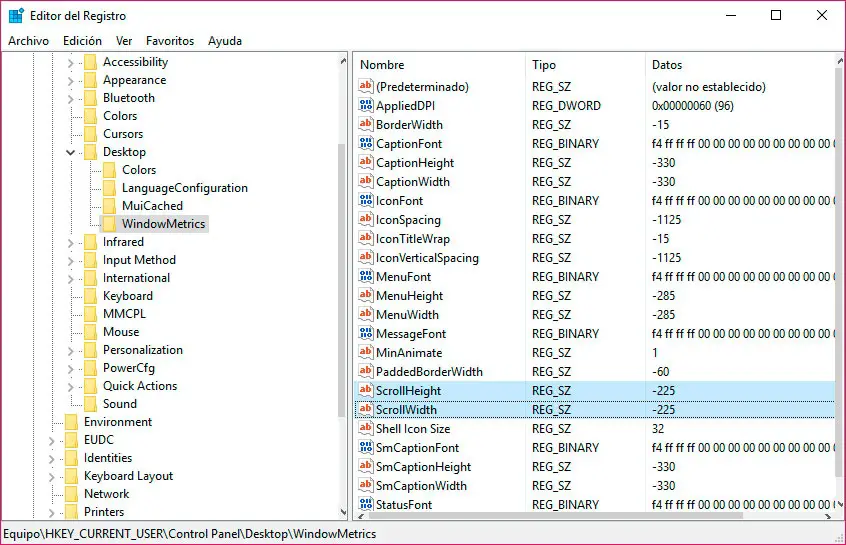Maximize the Editor del Registro window
This screenshot has width=846, height=545.
tap(775, 15)
